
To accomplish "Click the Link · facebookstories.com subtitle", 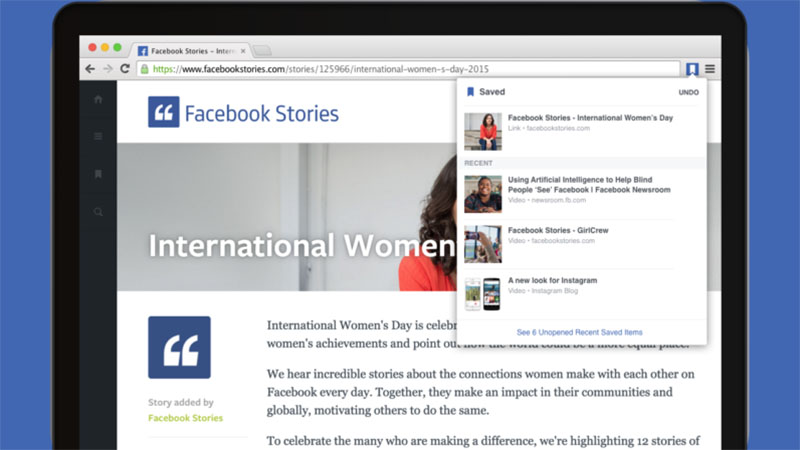I will [x=548, y=128].
